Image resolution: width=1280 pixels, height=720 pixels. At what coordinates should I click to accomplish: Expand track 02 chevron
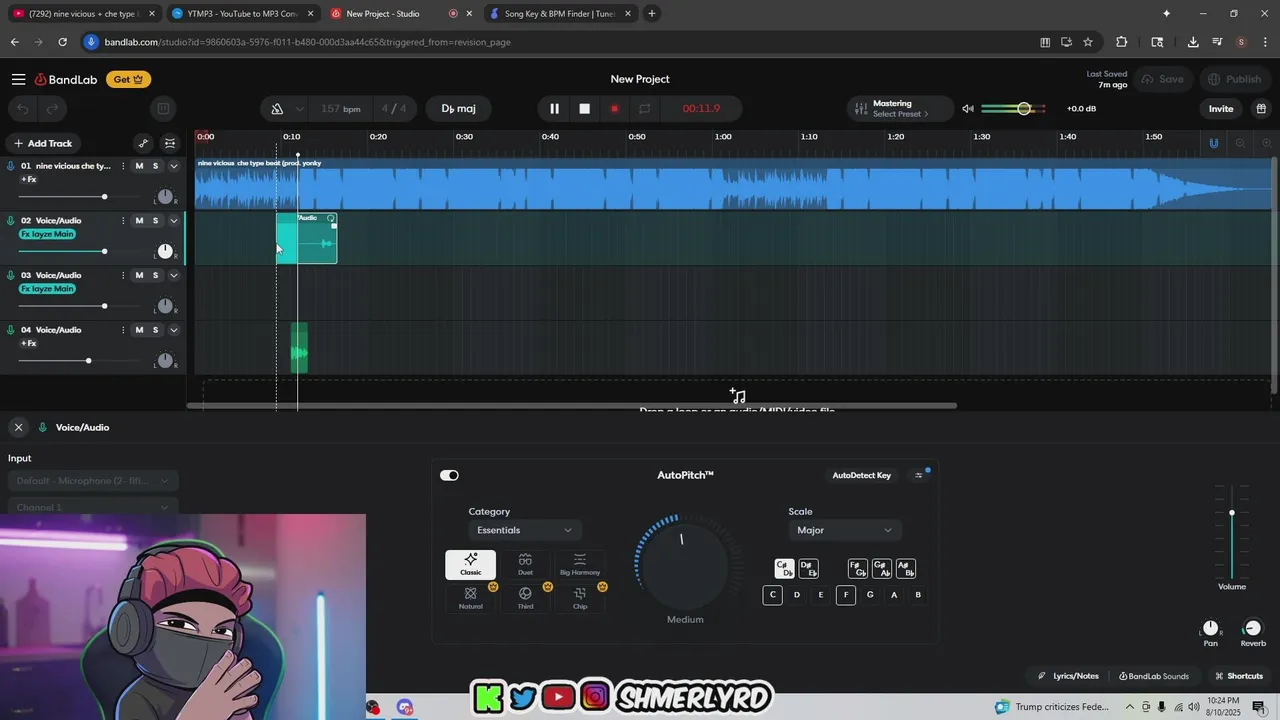[x=174, y=221]
